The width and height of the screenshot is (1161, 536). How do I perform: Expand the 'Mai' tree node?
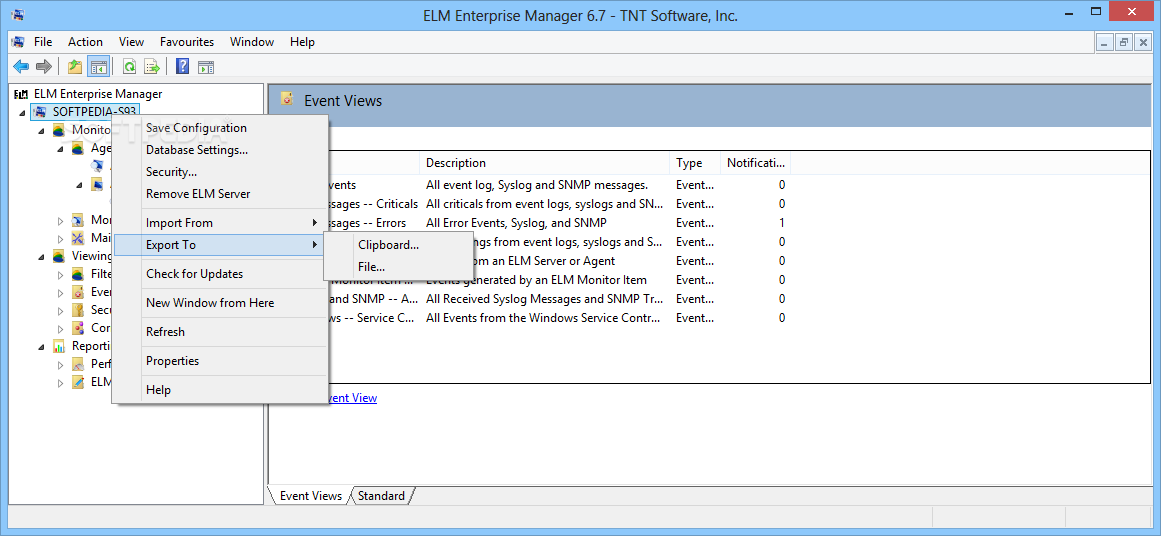click(61, 238)
